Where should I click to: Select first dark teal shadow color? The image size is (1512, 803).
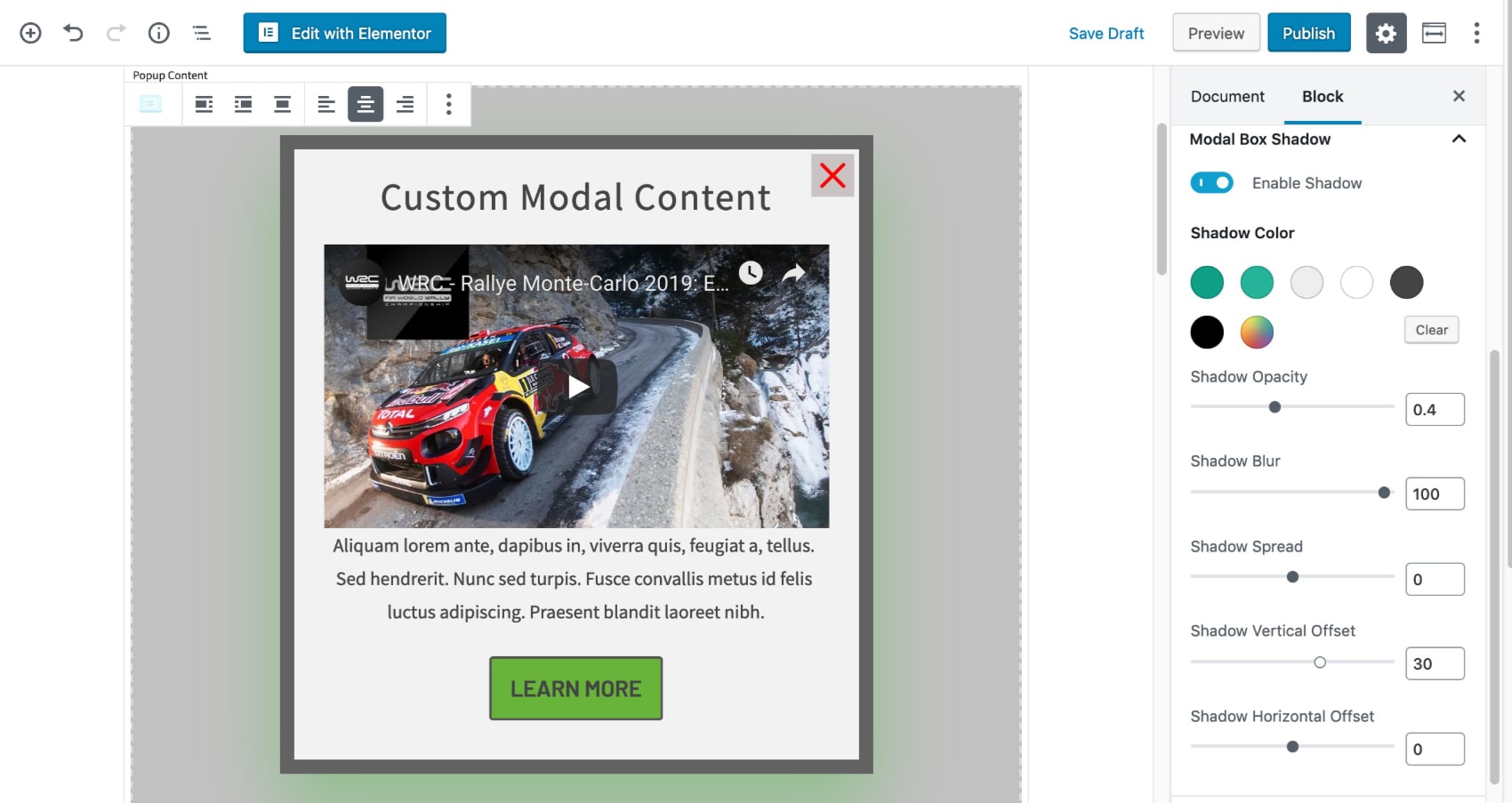point(1207,282)
